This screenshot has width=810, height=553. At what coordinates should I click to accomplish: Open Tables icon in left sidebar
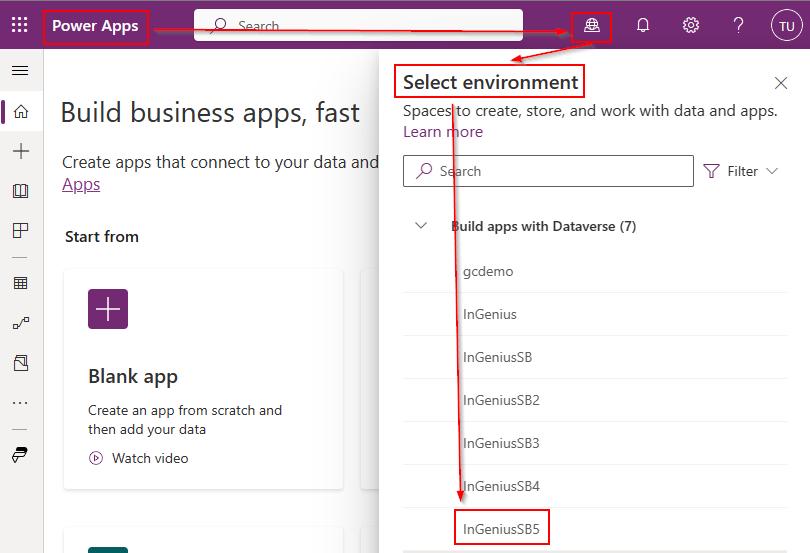20,283
